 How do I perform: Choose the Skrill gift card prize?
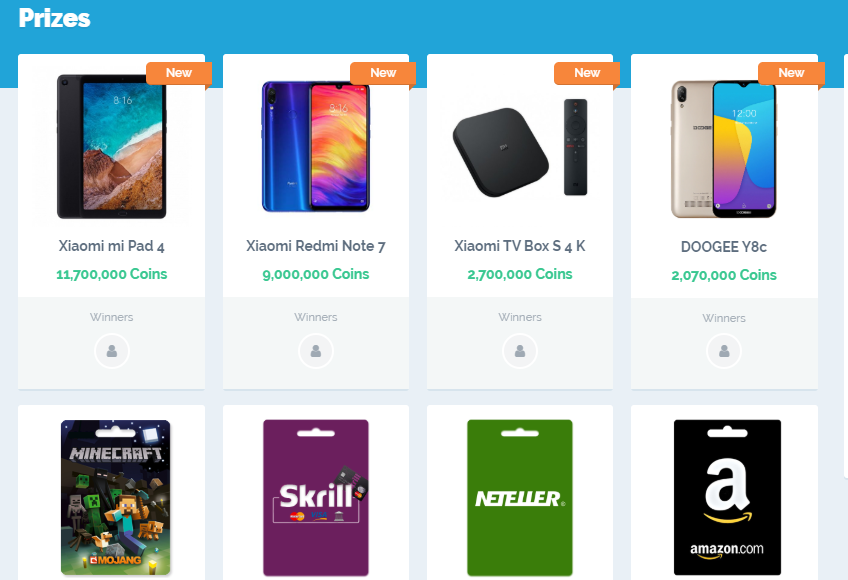click(x=316, y=498)
